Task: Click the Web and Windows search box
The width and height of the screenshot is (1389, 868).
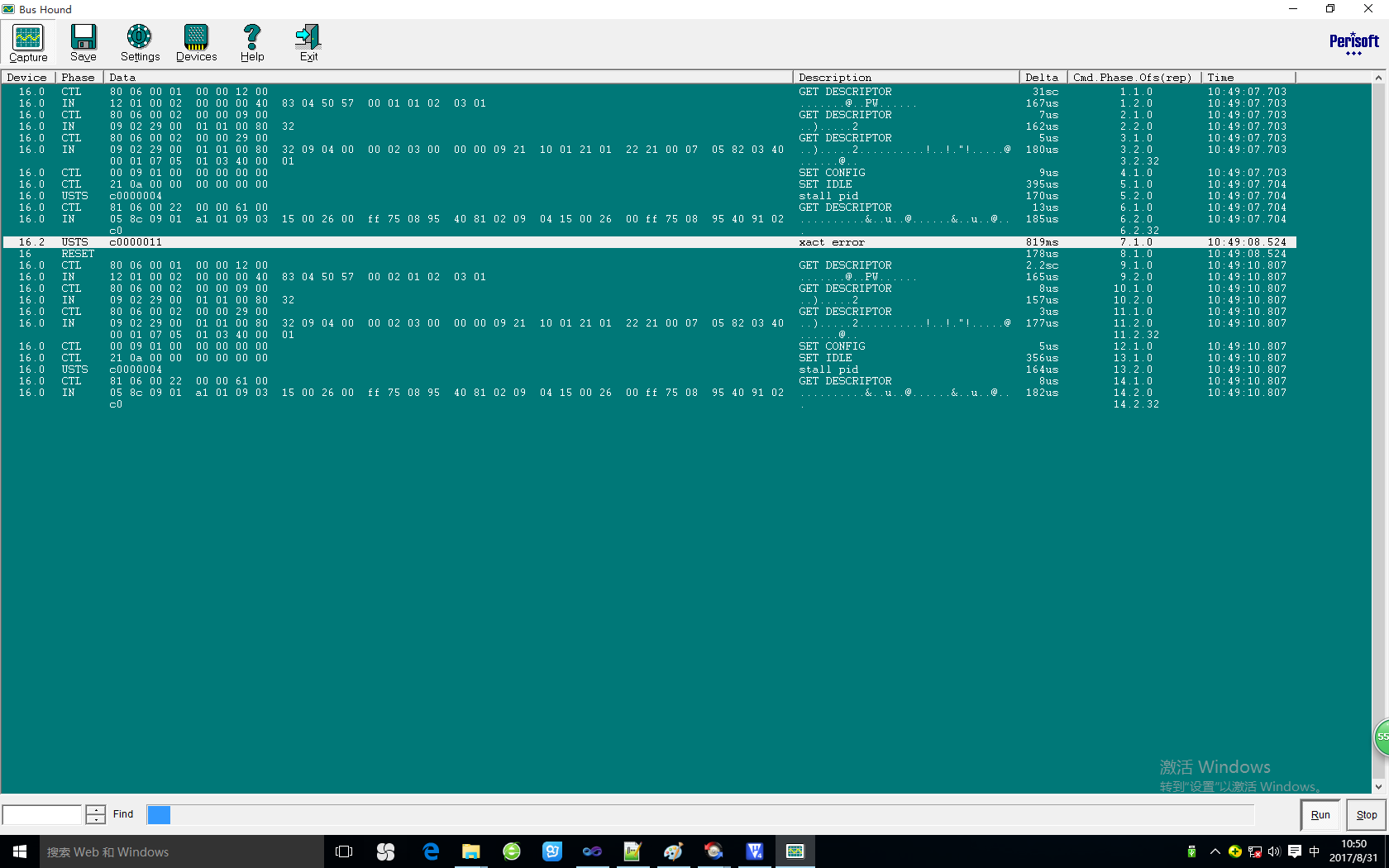Action: pyautogui.click(x=181, y=851)
